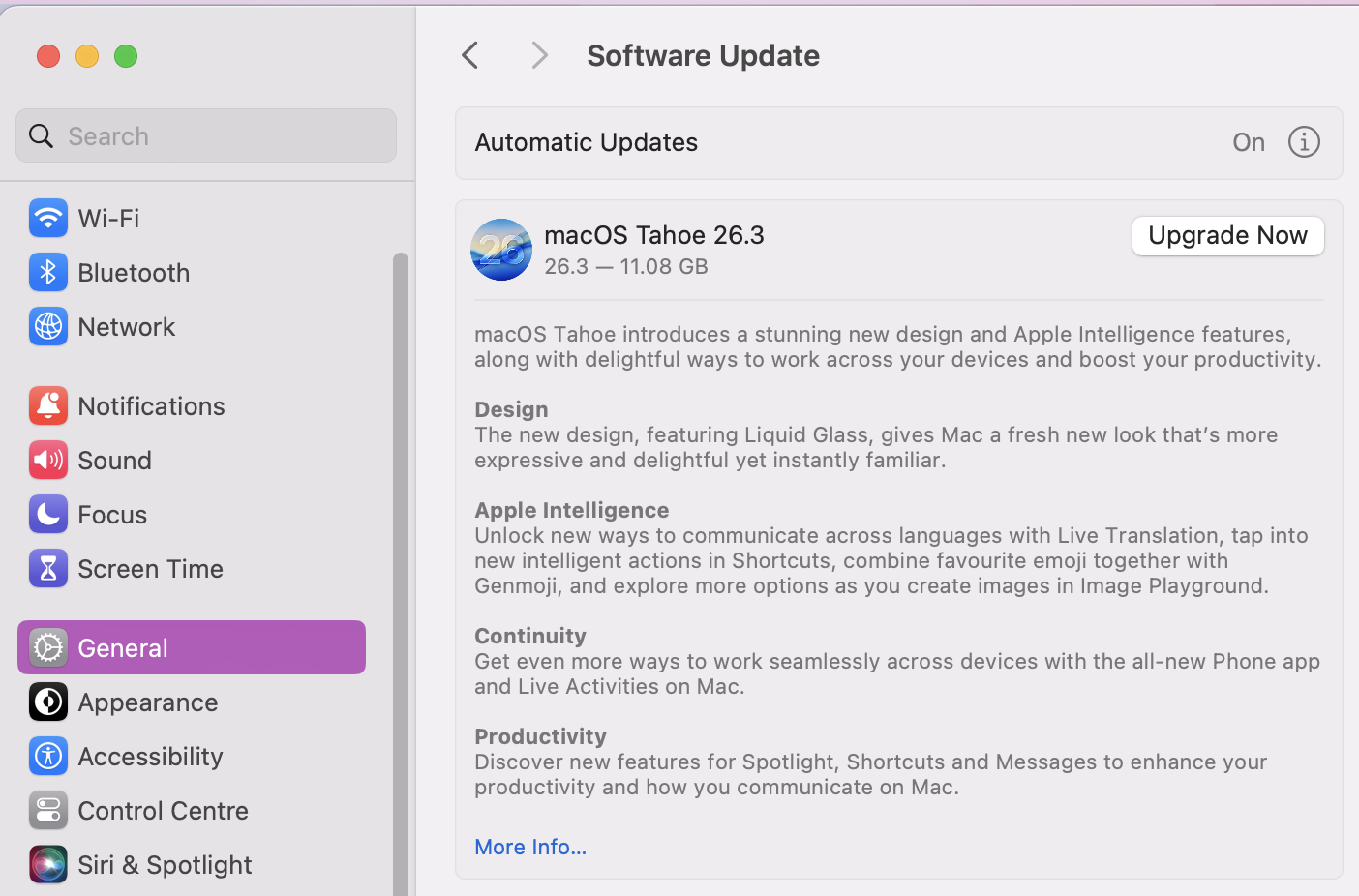Open Network settings
The height and width of the screenshot is (896, 1359).
[x=127, y=326]
